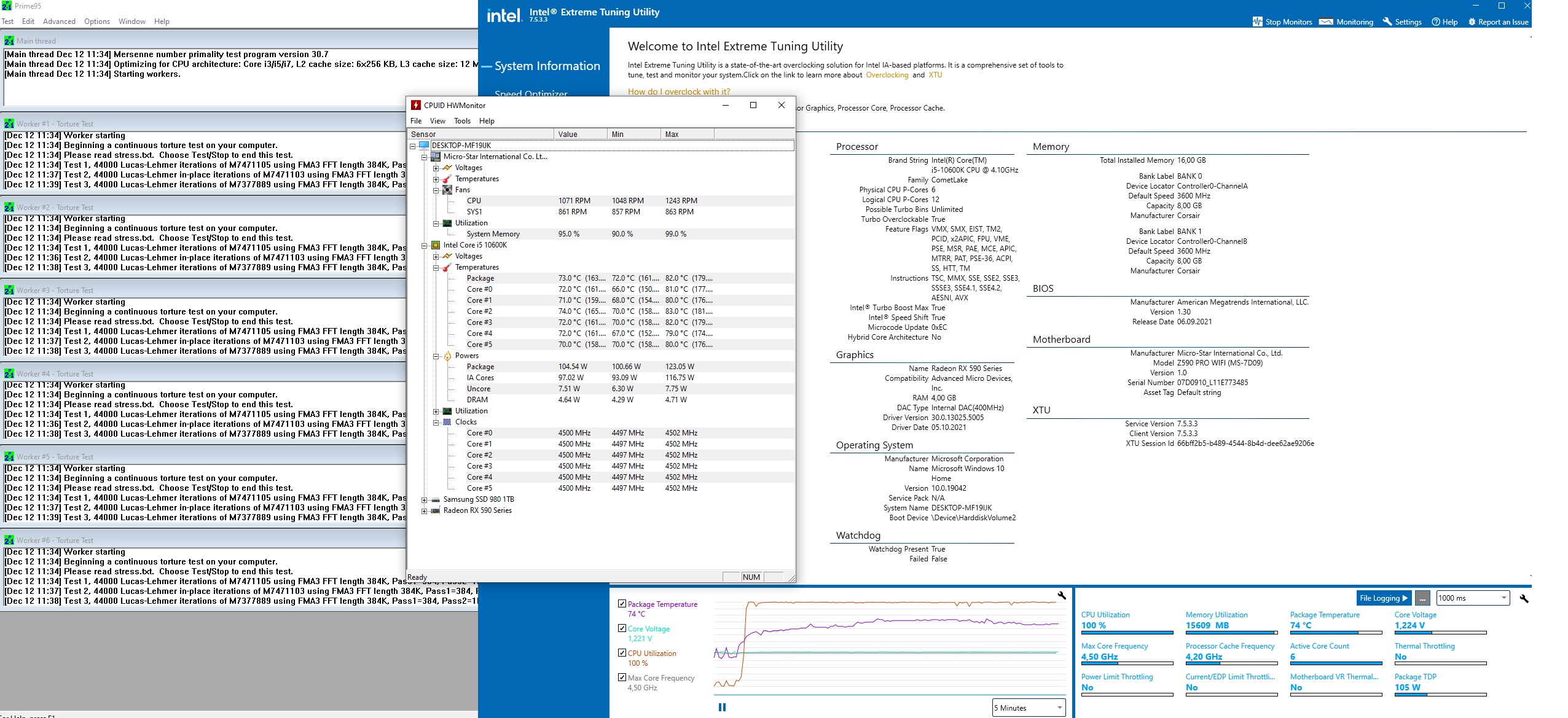Click the Report an Issue icon
Image resolution: width=1568 pixels, height=718 pixels.
click(1472, 21)
